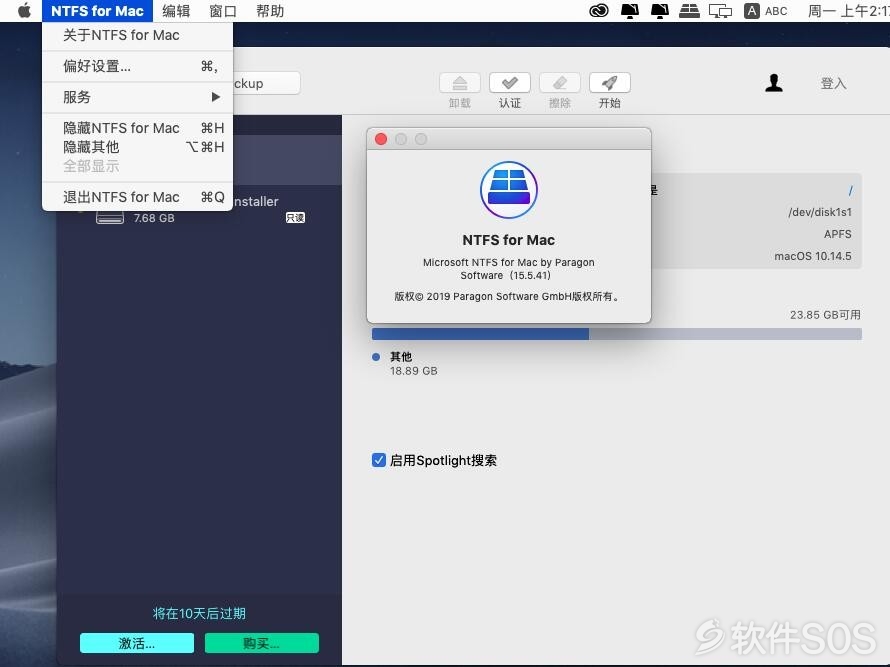Click the Verify checkmark toolbar icon
Image resolution: width=890 pixels, height=667 pixels.
coord(510,83)
